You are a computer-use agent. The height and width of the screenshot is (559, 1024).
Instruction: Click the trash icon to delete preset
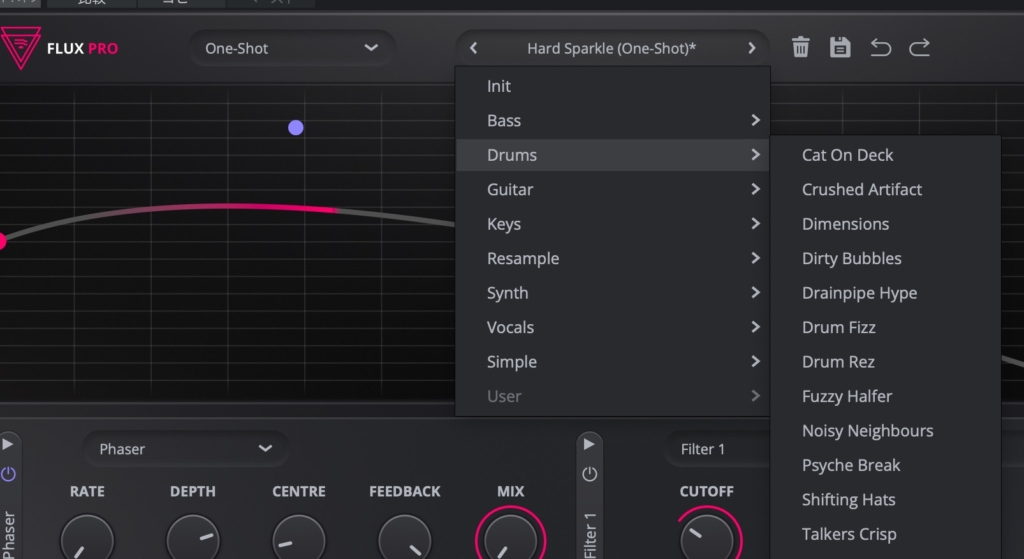pos(800,47)
